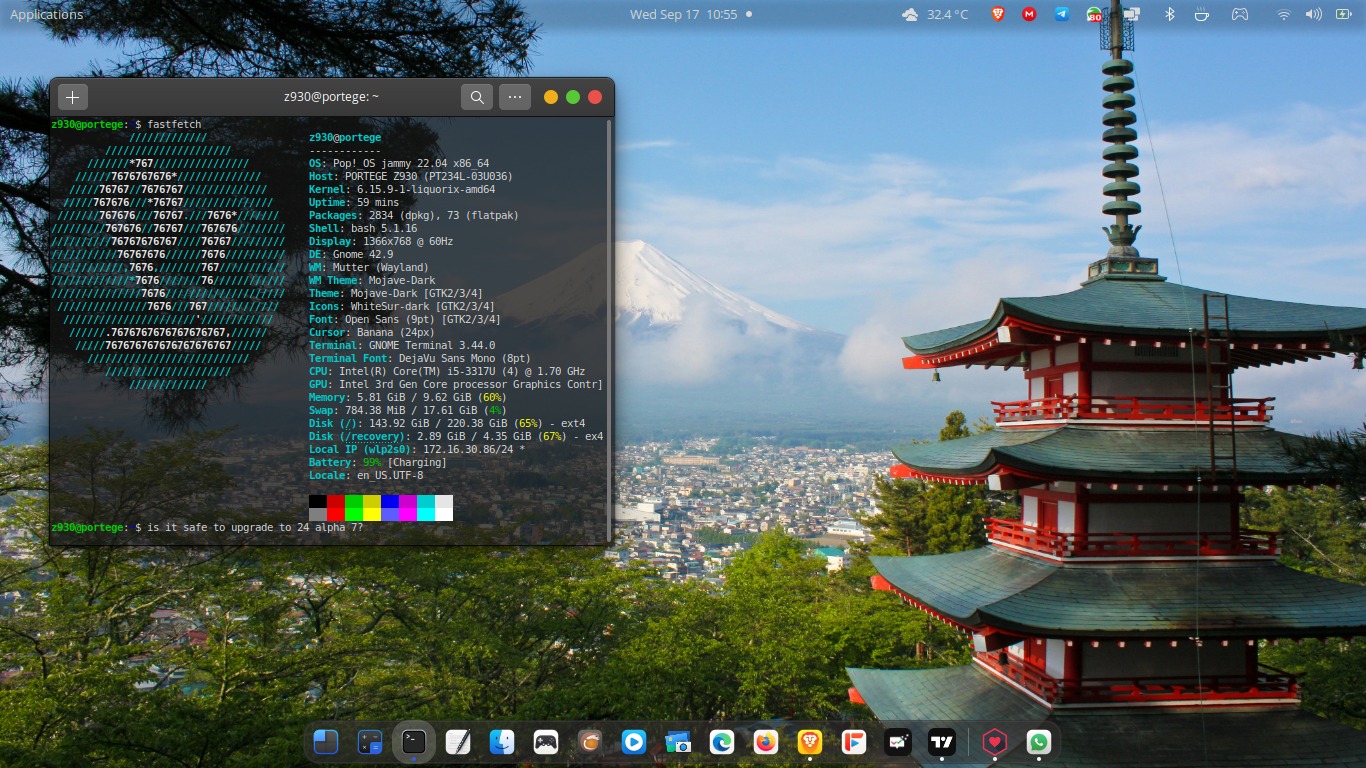
Task: Click the yellow block in the terminal palette
Action: click(x=372, y=508)
